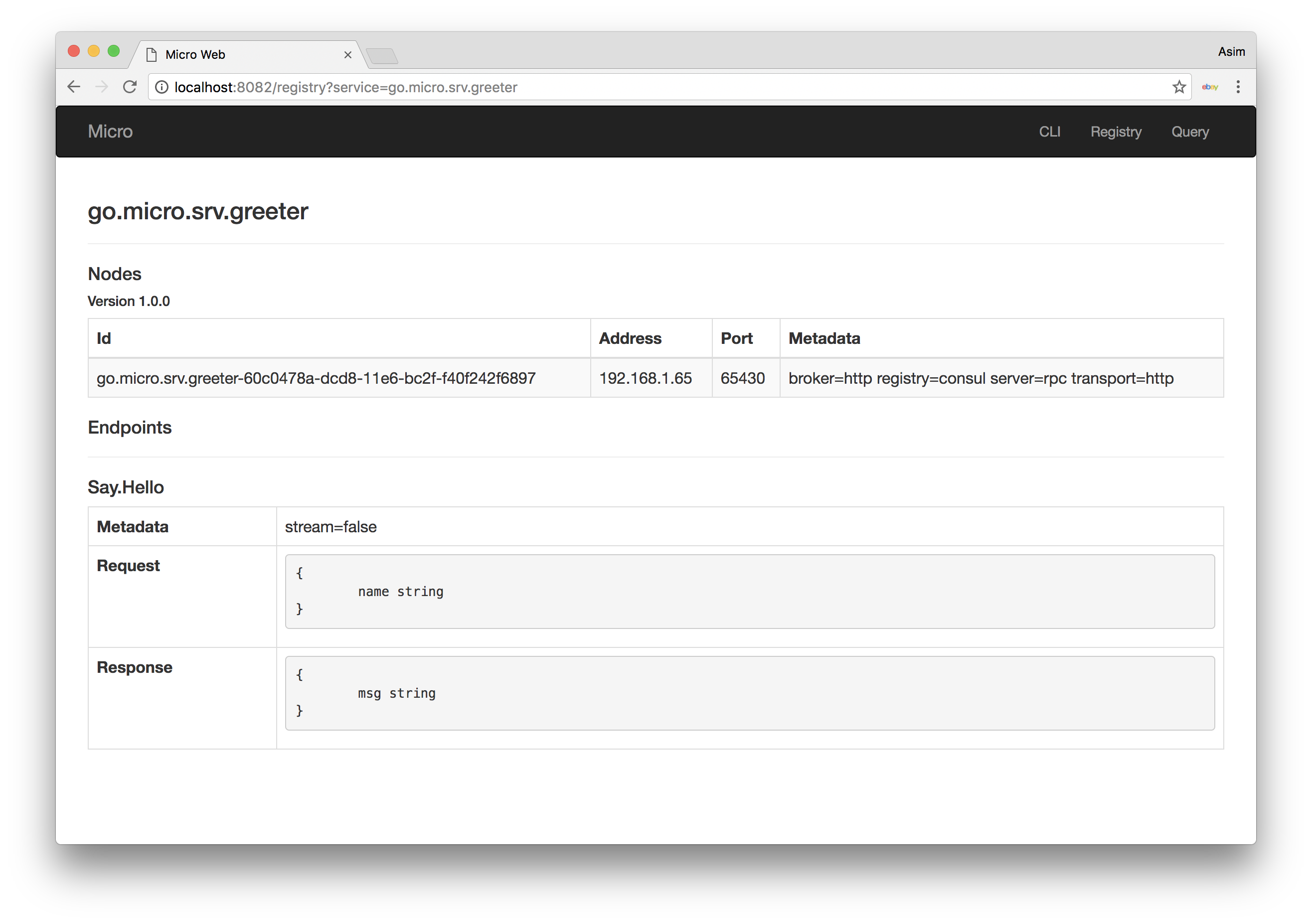Bookmark page with the star icon

pos(1179,87)
